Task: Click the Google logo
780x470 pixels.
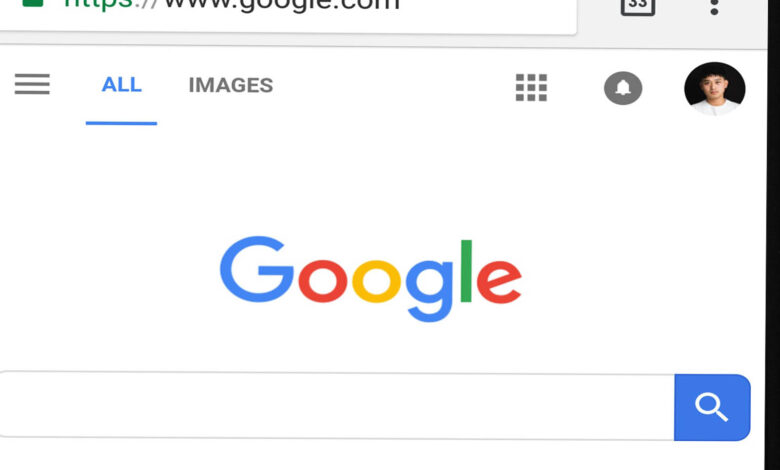Action: [371, 279]
